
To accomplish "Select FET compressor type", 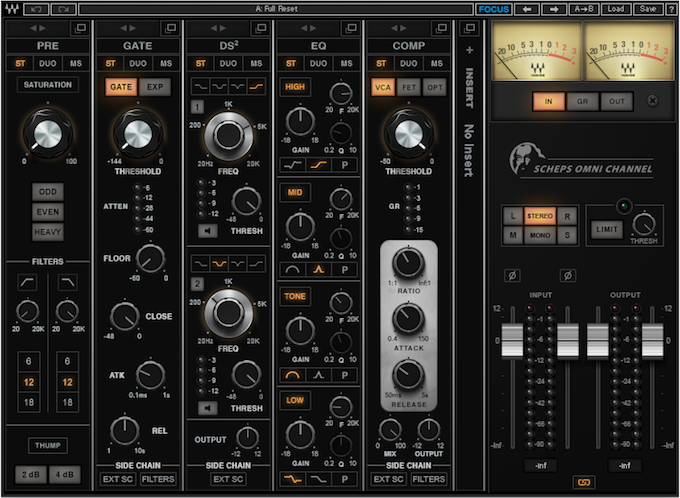I will coord(409,87).
